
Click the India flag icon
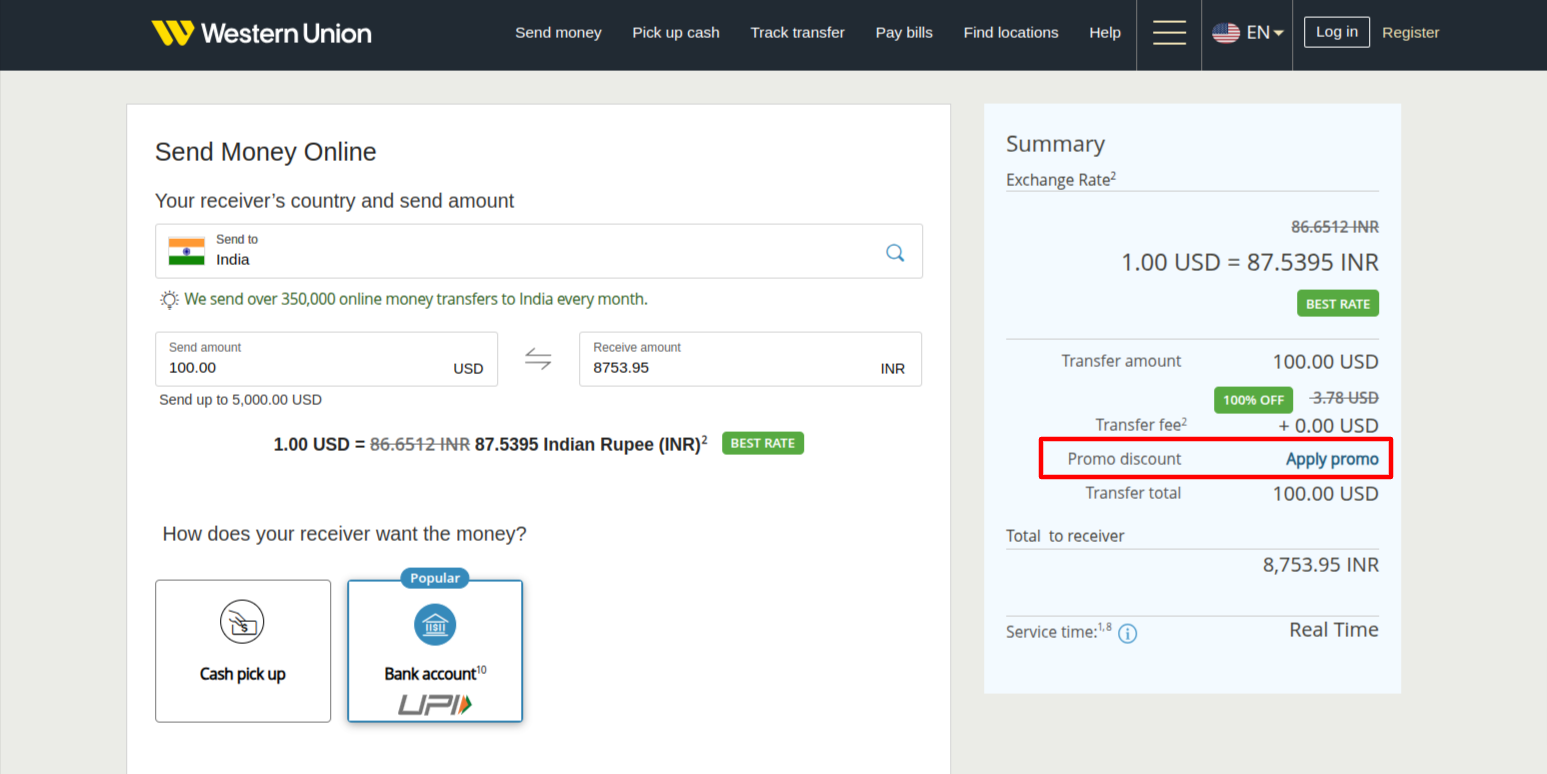[186, 251]
